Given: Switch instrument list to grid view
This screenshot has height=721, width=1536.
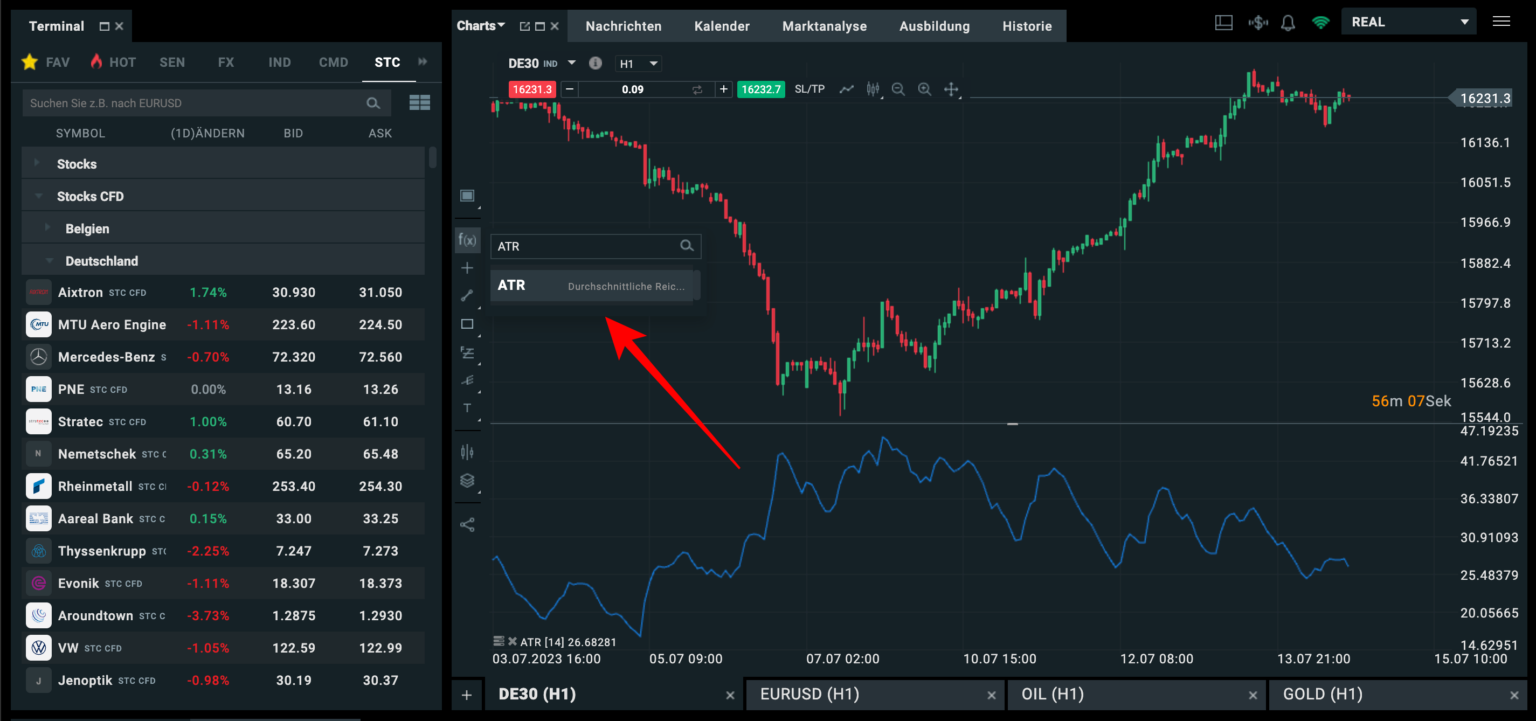Looking at the screenshot, I should pos(420,103).
